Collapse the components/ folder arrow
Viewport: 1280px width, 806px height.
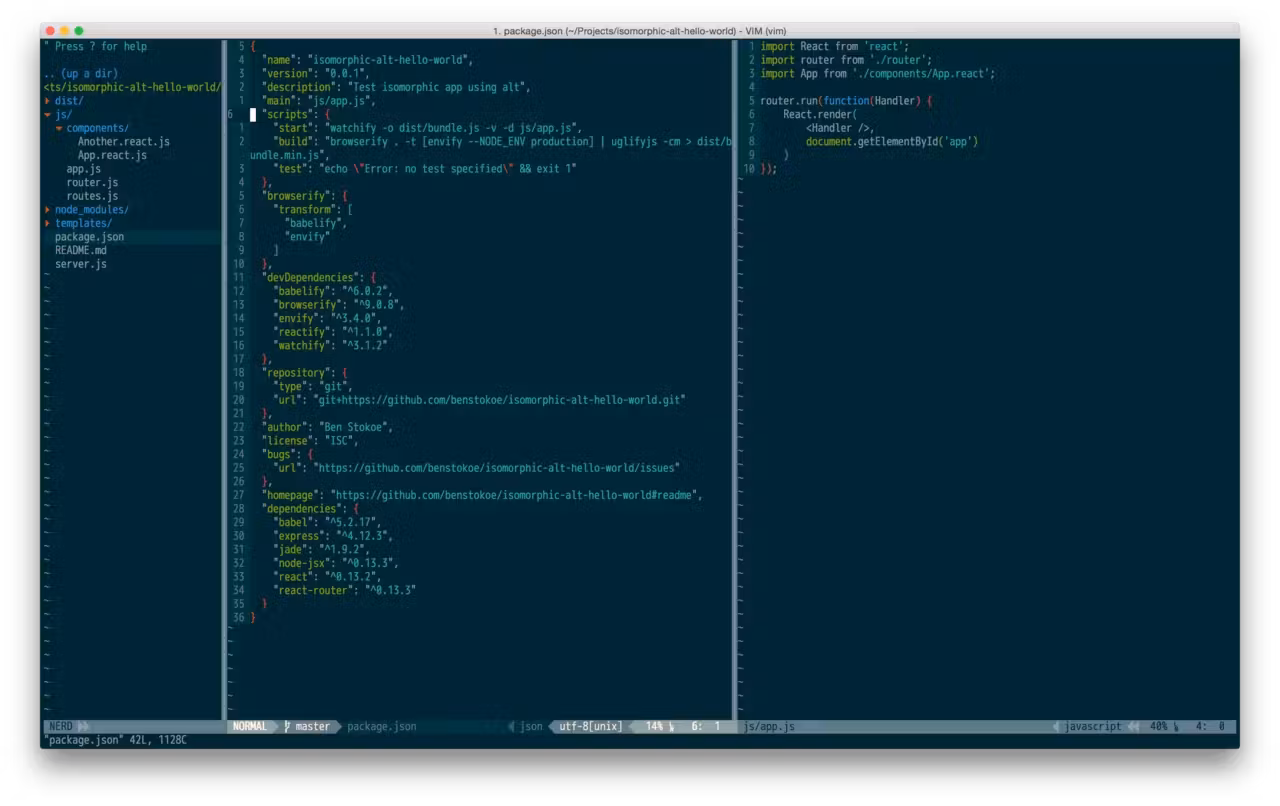pos(59,128)
